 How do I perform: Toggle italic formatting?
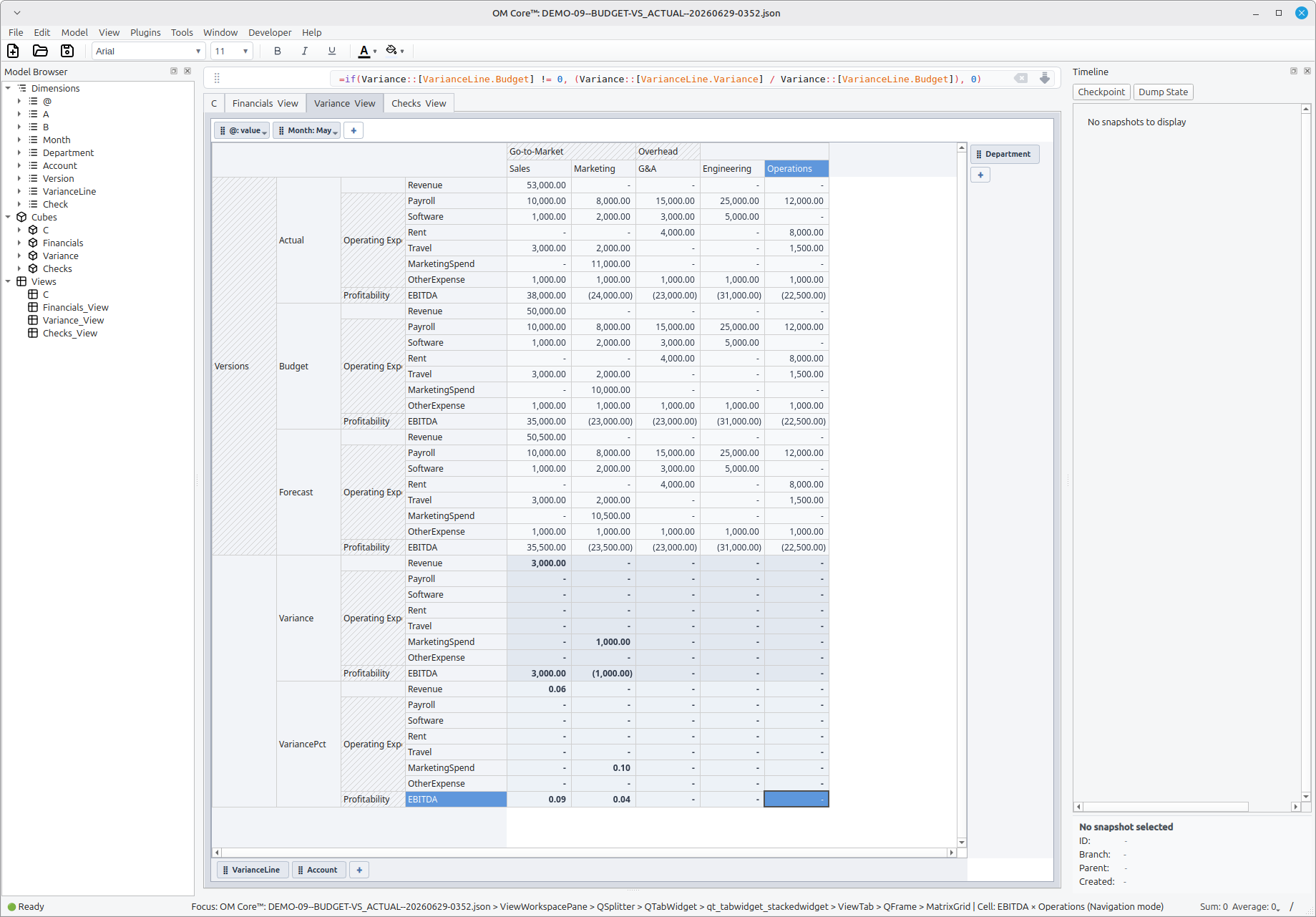(305, 51)
